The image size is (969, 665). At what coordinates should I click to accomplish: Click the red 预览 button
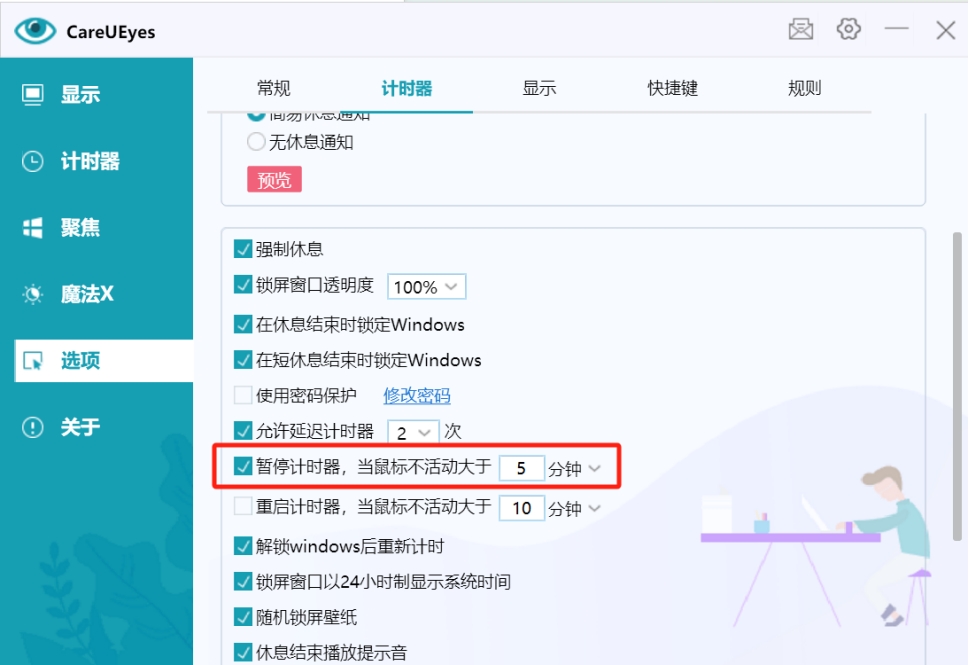[x=274, y=180]
